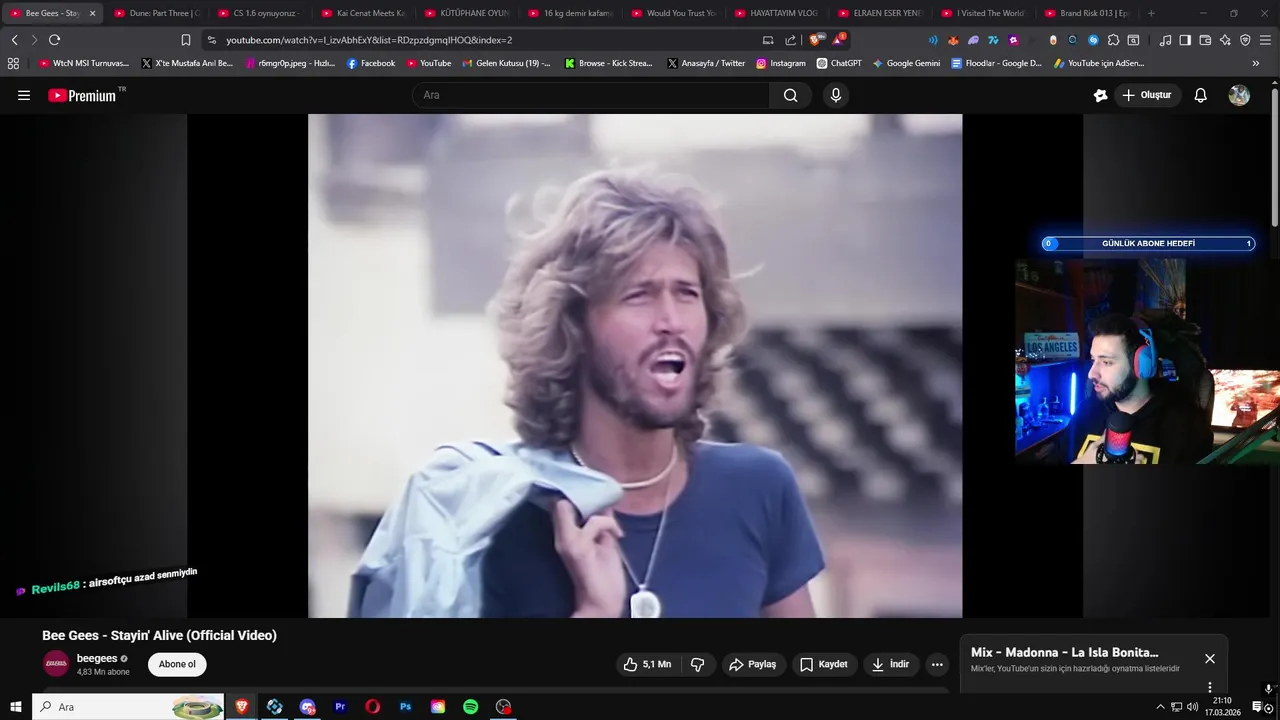
Task: Open a new tab with plus button
Action: [1151, 13]
